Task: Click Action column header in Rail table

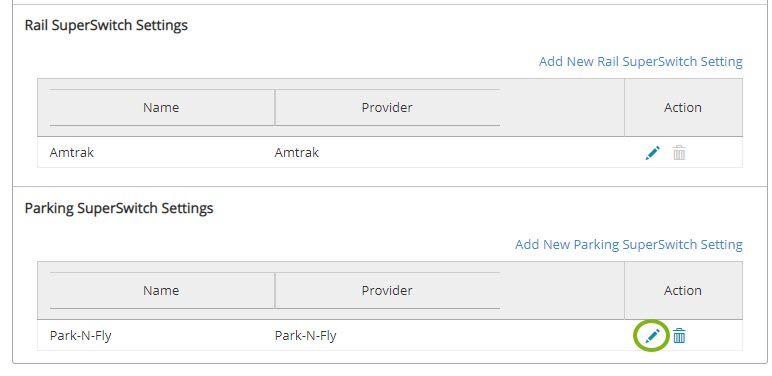Action: 683,107
